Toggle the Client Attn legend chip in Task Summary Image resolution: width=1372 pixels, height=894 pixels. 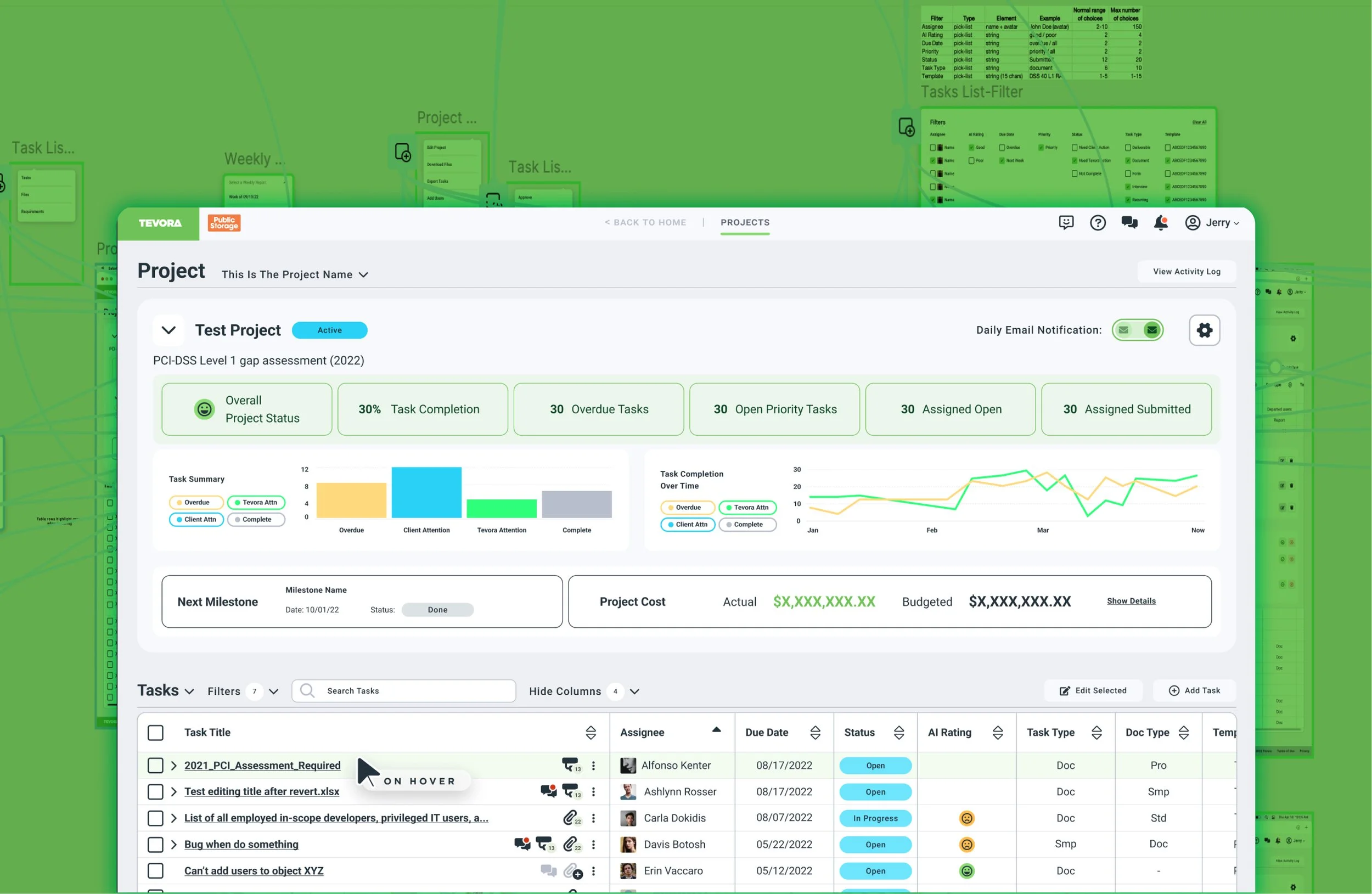196,519
